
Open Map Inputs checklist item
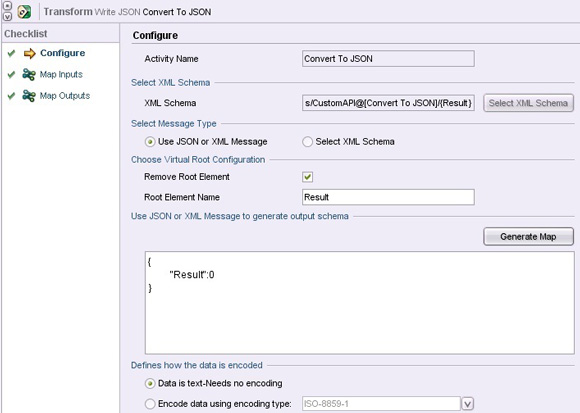(x=61, y=74)
